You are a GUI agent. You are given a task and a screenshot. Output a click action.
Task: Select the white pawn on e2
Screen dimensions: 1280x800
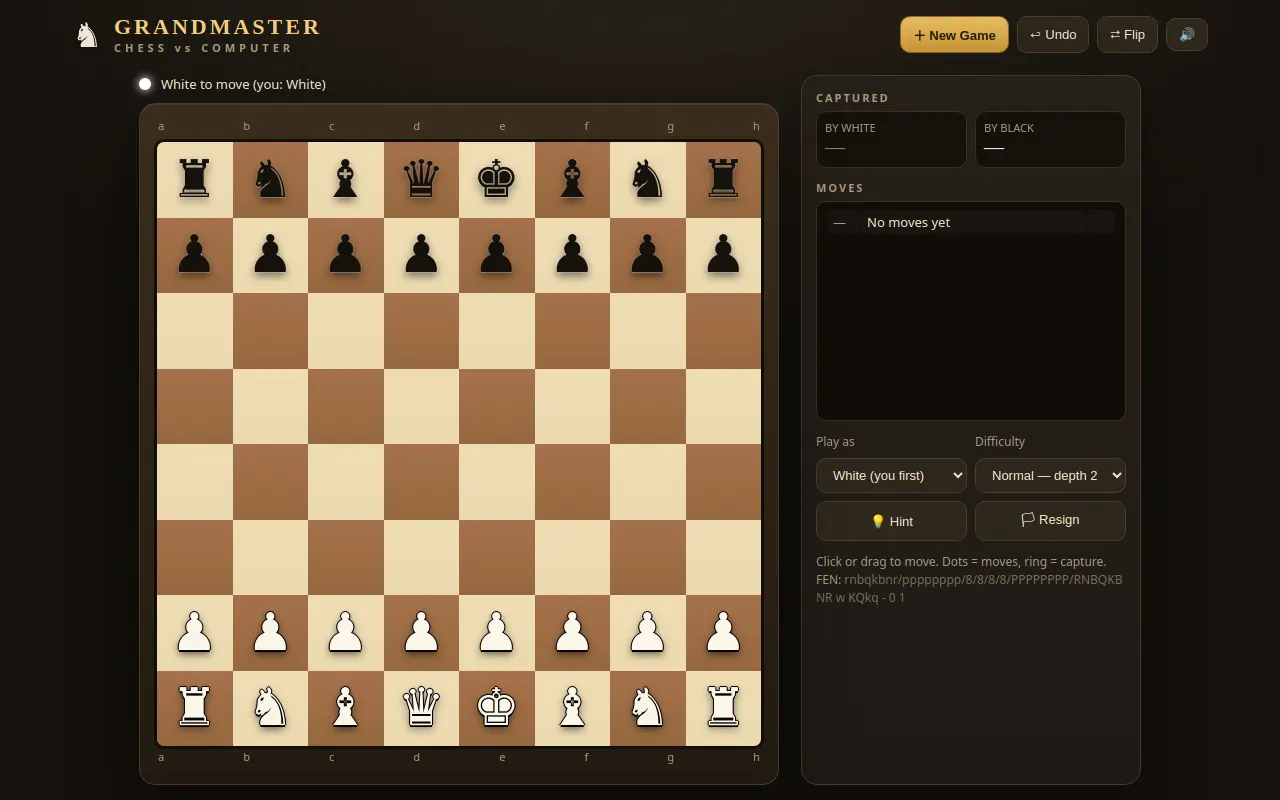coord(497,633)
